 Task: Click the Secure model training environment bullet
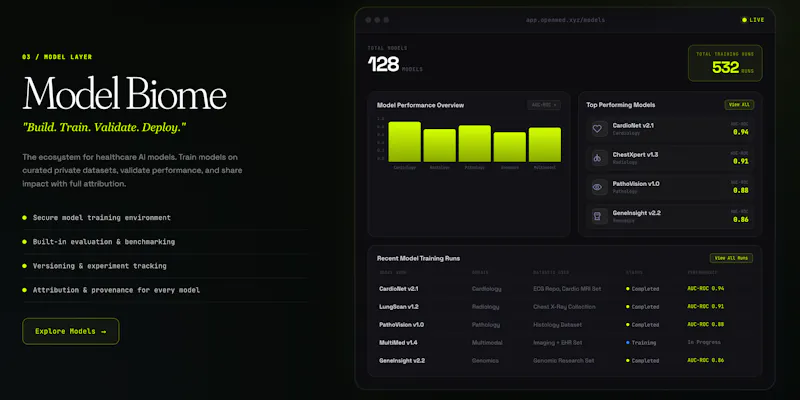tap(102, 218)
